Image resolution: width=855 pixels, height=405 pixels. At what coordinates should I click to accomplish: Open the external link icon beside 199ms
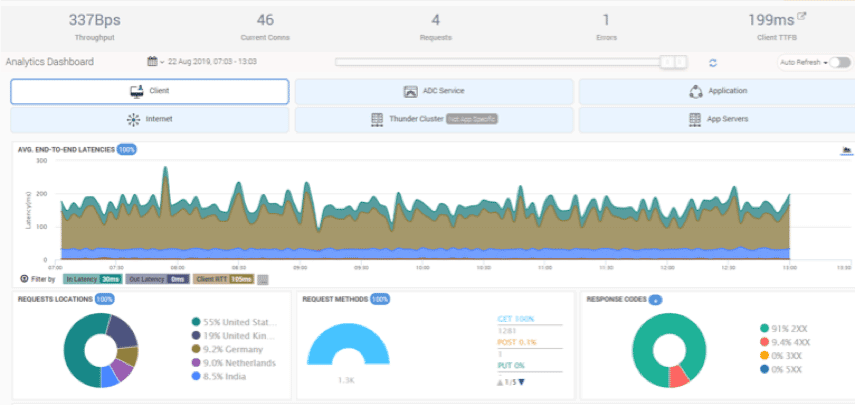801,16
